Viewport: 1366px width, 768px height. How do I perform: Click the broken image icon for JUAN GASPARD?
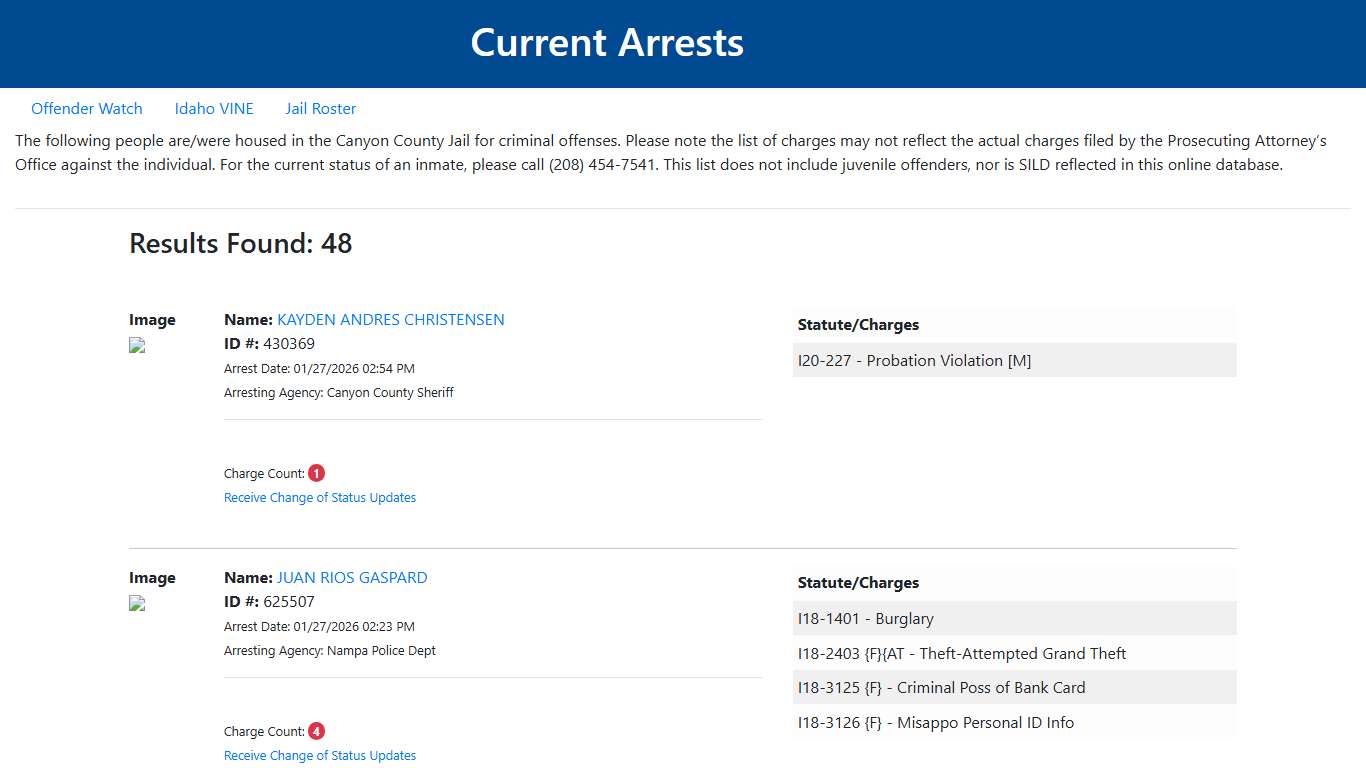pyautogui.click(x=135, y=603)
